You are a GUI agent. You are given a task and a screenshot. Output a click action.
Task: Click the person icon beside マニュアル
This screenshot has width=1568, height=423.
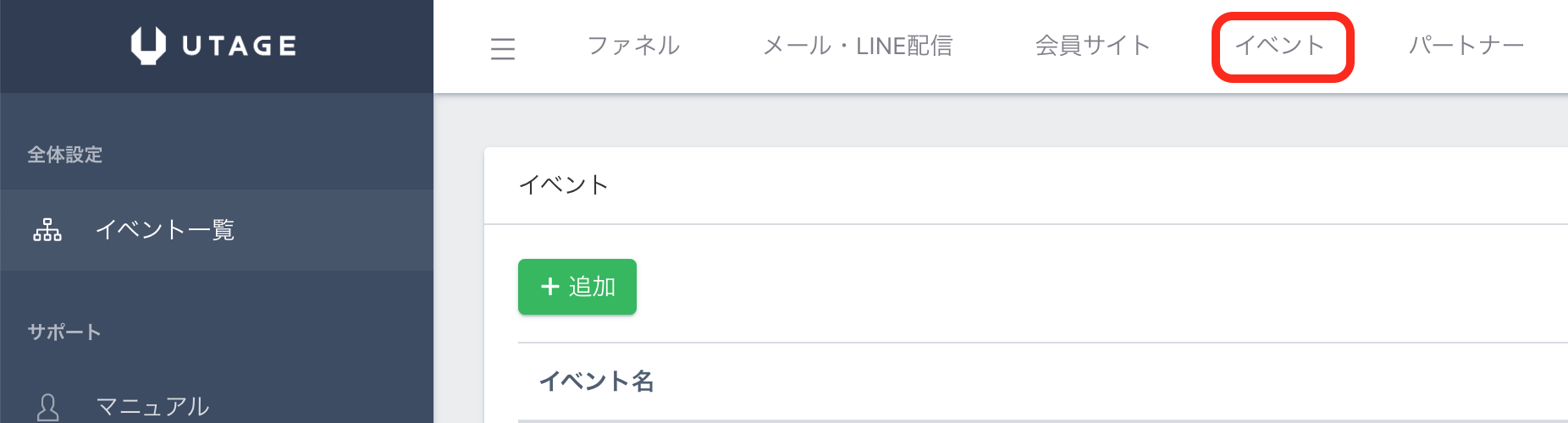48,407
